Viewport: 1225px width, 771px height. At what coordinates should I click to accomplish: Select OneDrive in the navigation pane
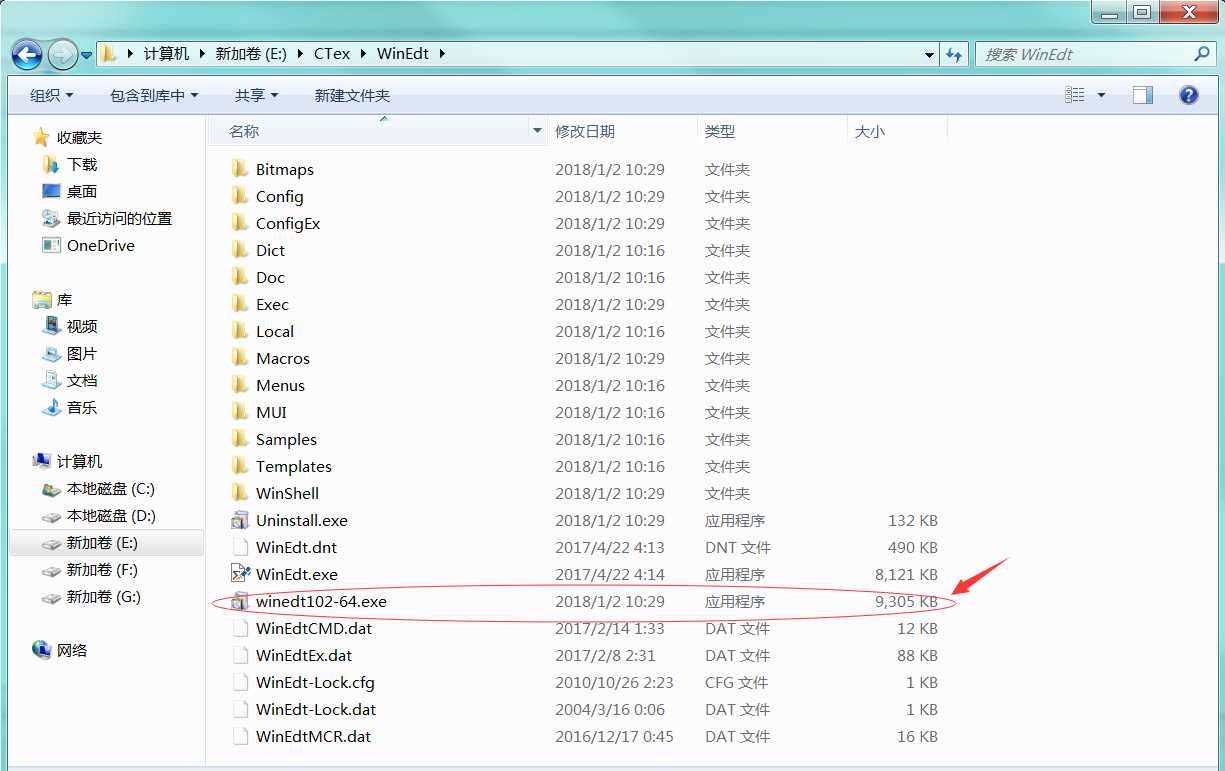(x=100, y=245)
